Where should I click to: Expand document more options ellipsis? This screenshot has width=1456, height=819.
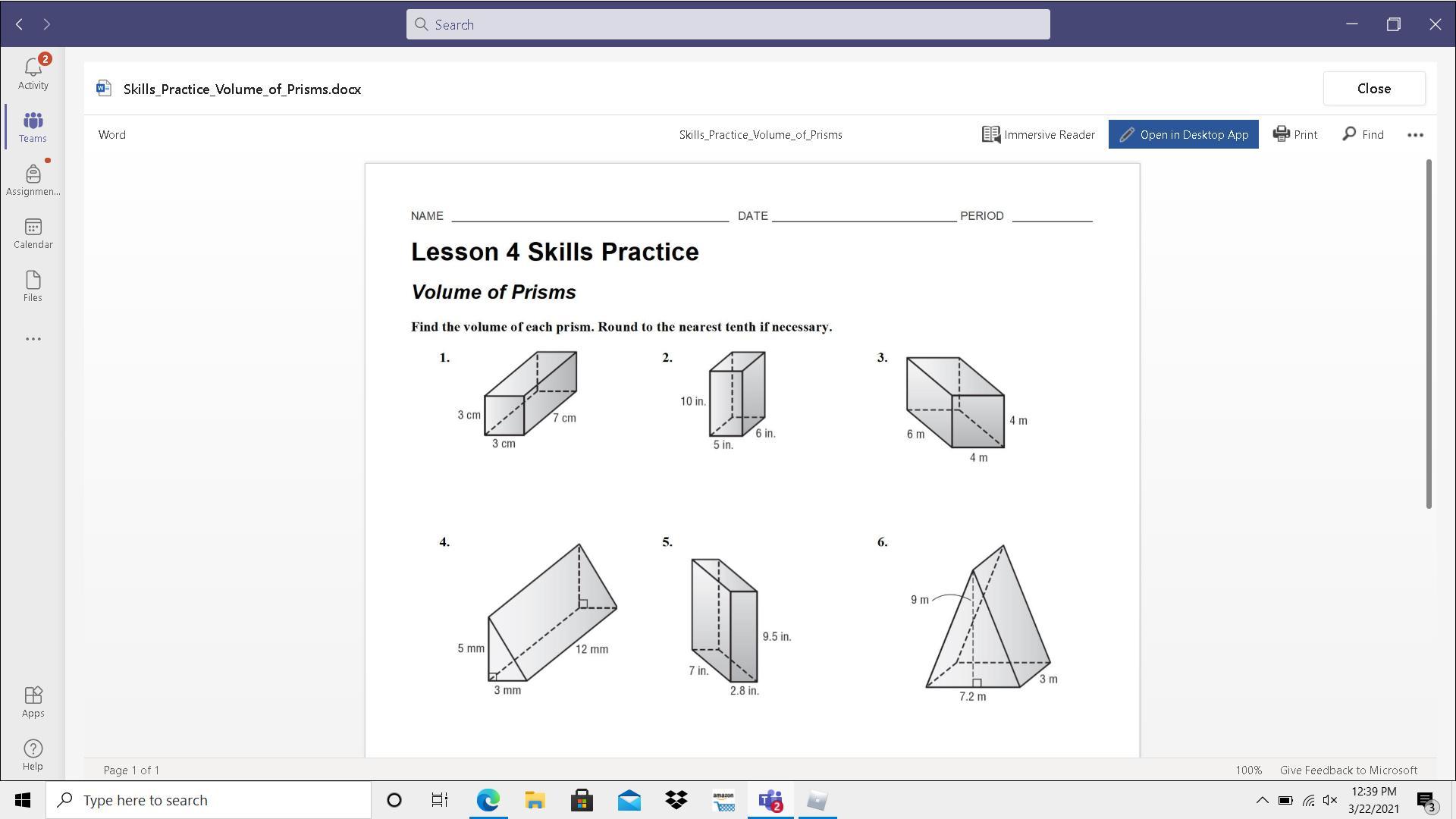click(x=1415, y=135)
